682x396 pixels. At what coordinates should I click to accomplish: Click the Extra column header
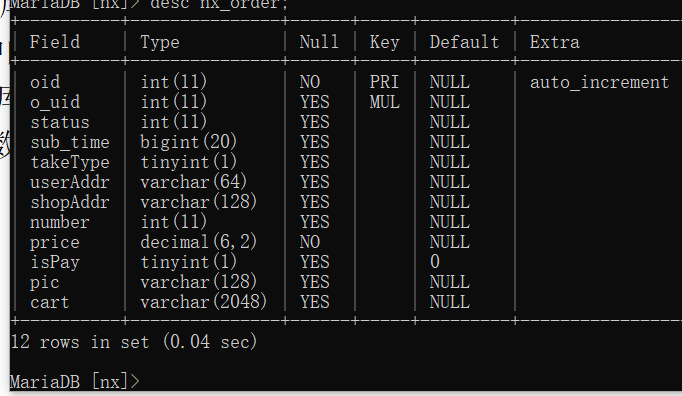(x=555, y=42)
